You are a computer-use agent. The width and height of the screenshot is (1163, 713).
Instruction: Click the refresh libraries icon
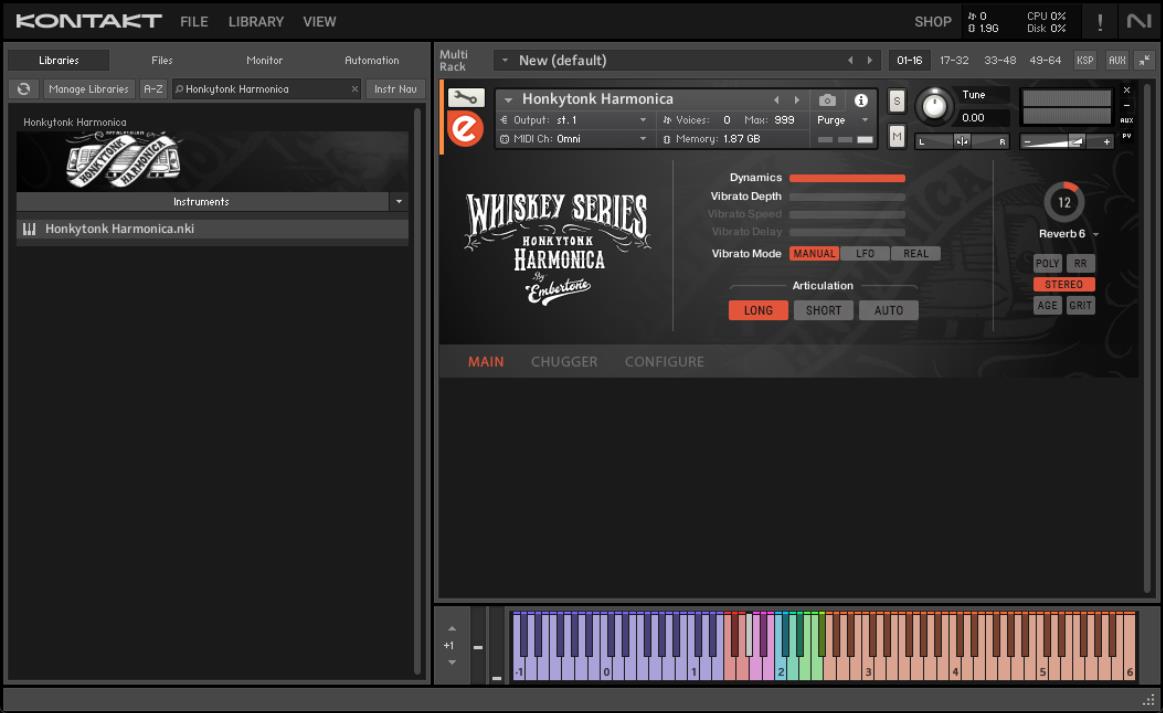coord(23,89)
